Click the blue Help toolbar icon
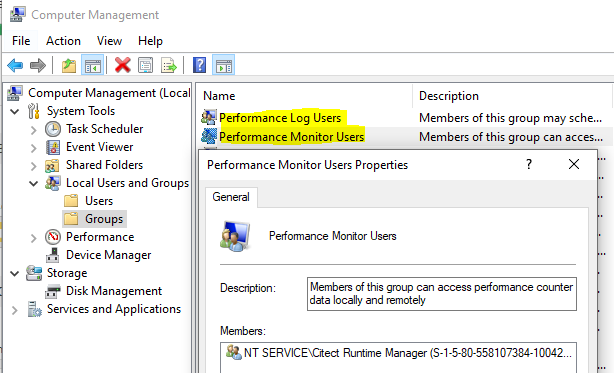 [x=199, y=65]
